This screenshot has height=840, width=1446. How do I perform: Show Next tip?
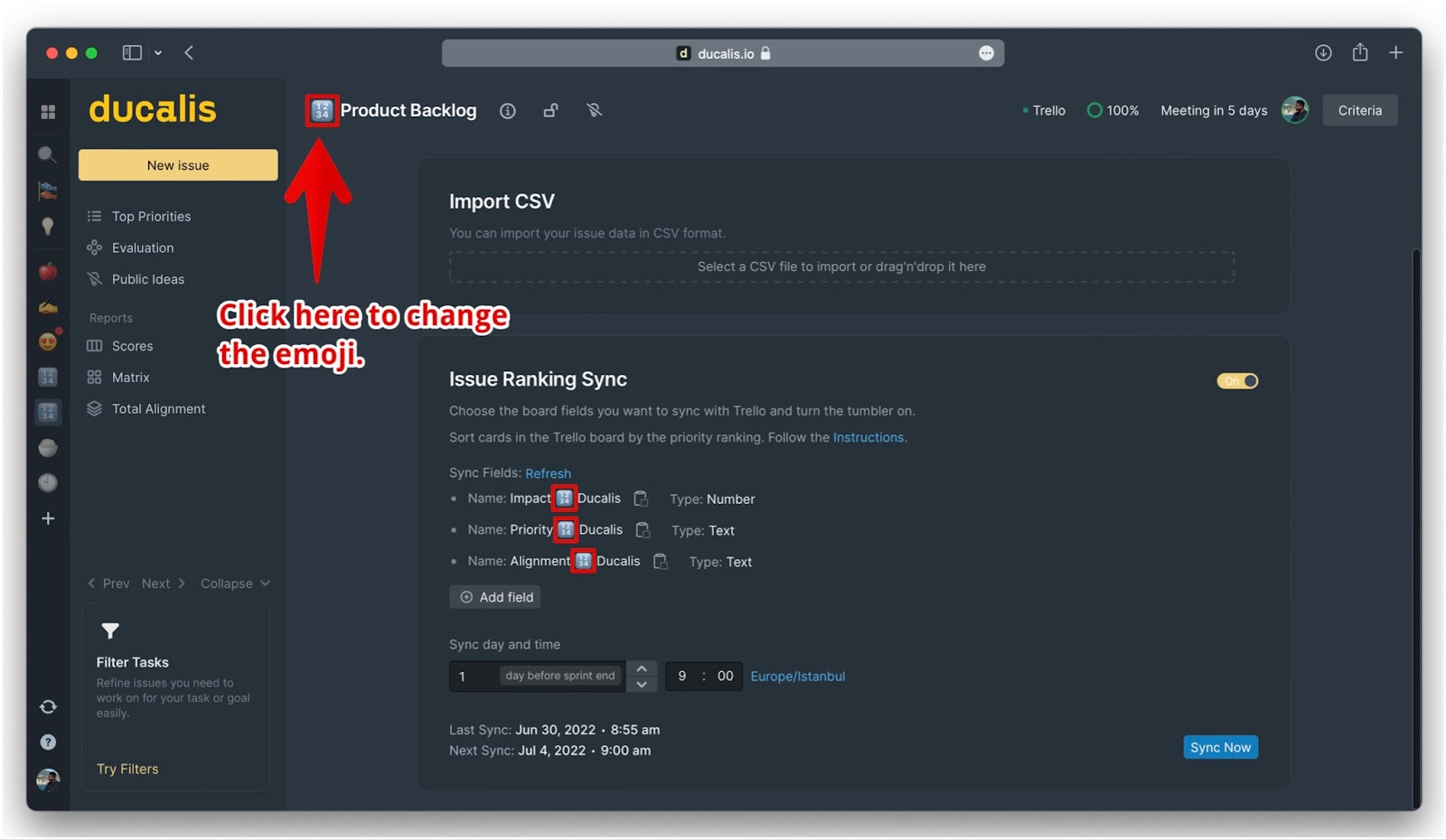[x=164, y=583]
